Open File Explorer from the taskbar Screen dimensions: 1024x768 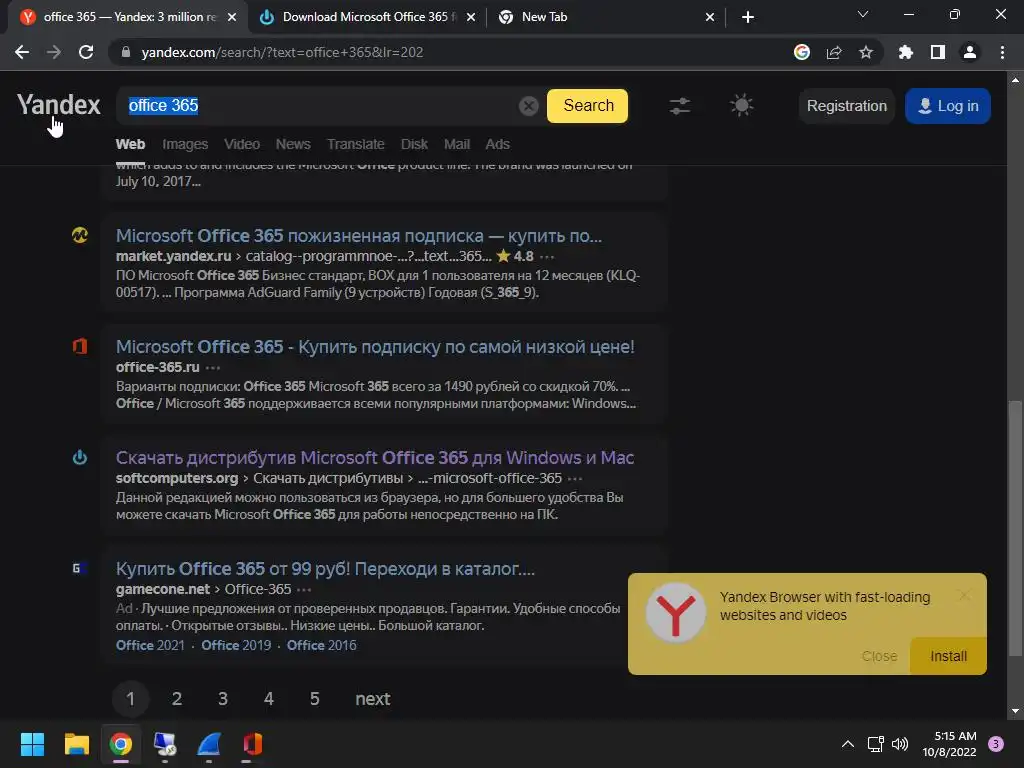pos(76,744)
